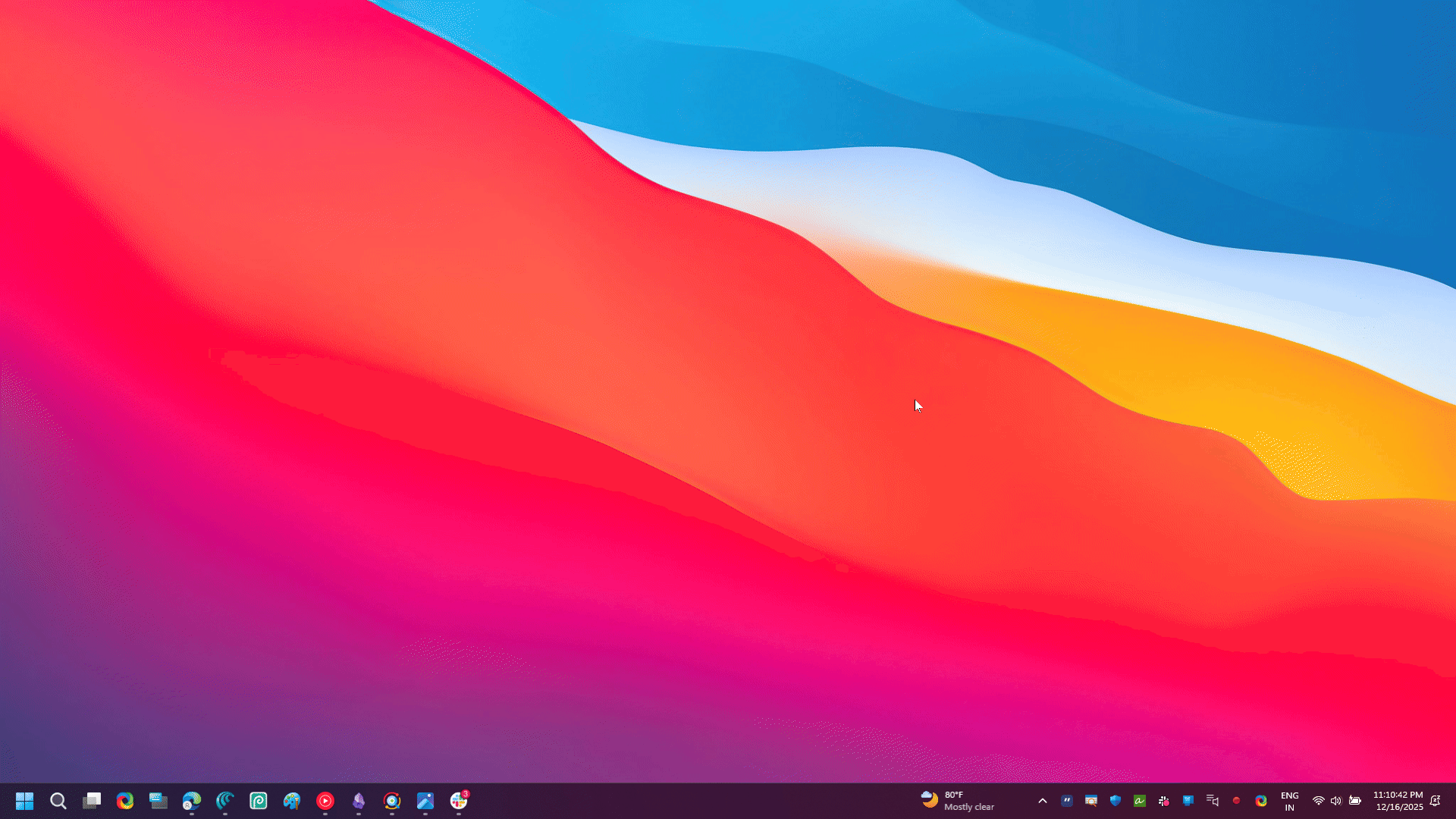
Task: Open Wi-Fi network quick settings
Action: [1319, 801]
